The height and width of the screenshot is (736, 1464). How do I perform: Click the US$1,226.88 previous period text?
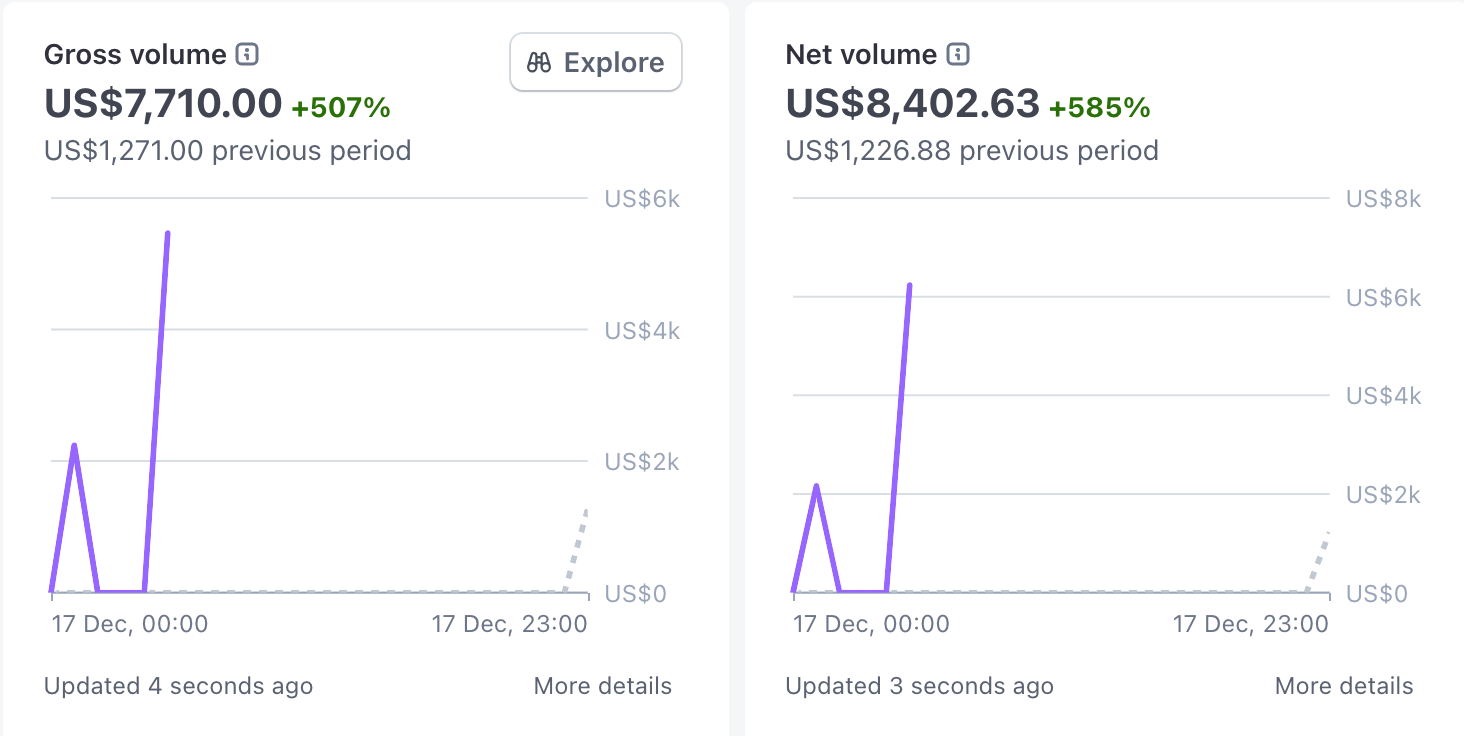[971, 151]
